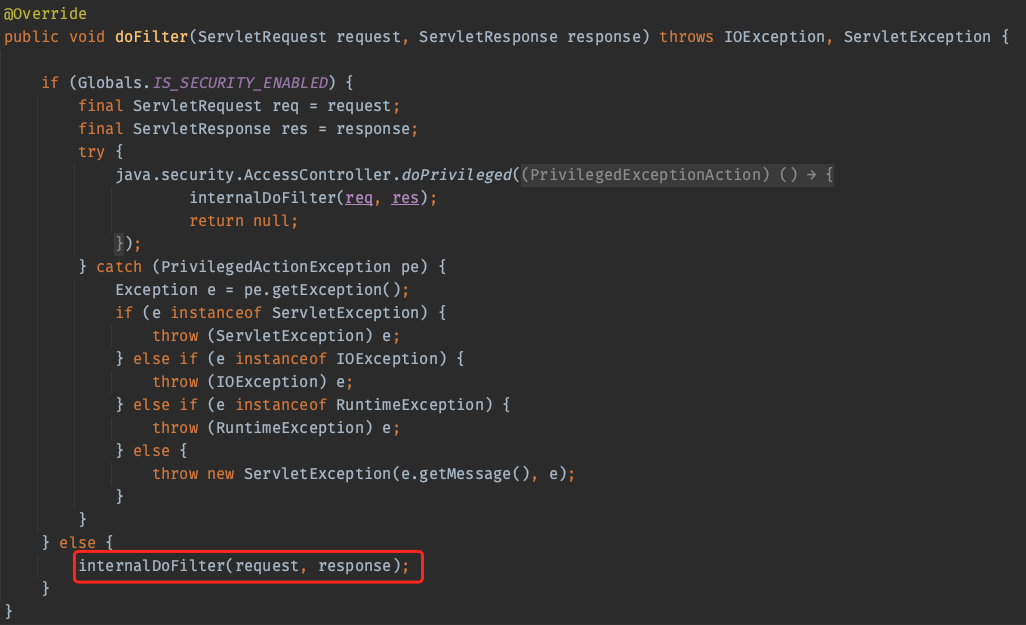Click the red-boxed internalDoFilter(request, response) call

point(244,567)
